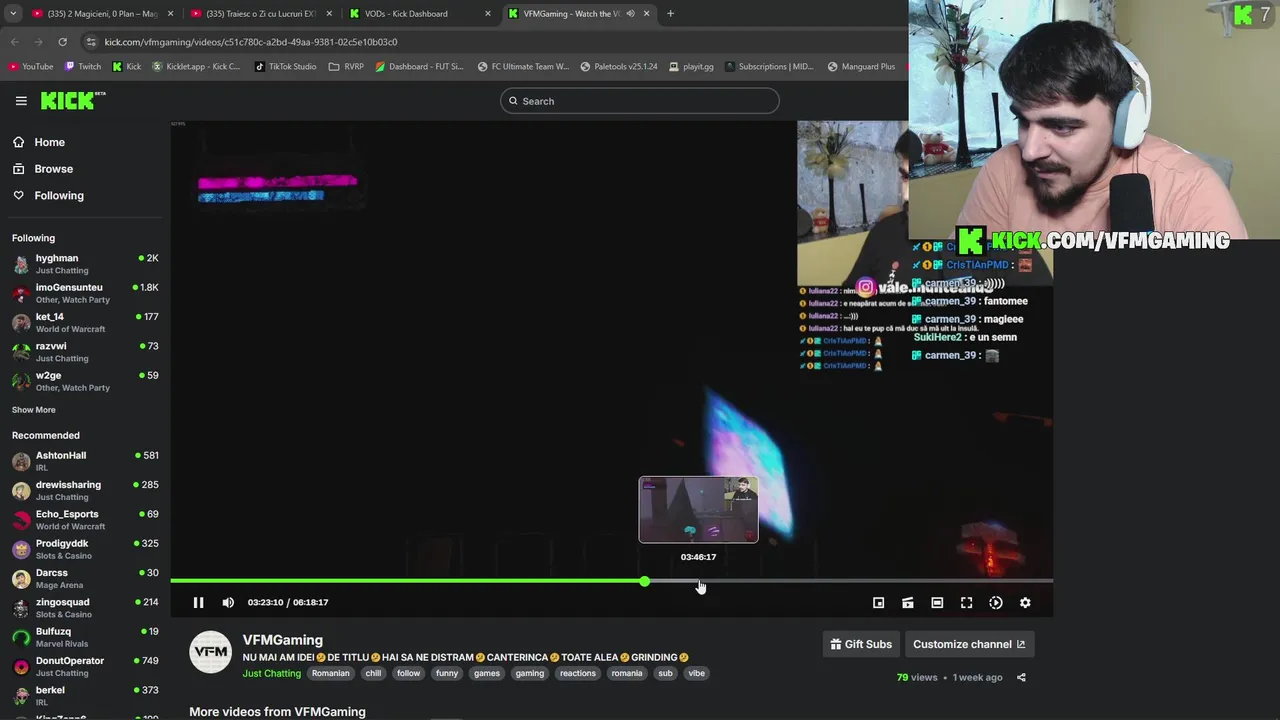The height and width of the screenshot is (720, 1280).
Task: Select the vibe tag
Action: click(697, 673)
